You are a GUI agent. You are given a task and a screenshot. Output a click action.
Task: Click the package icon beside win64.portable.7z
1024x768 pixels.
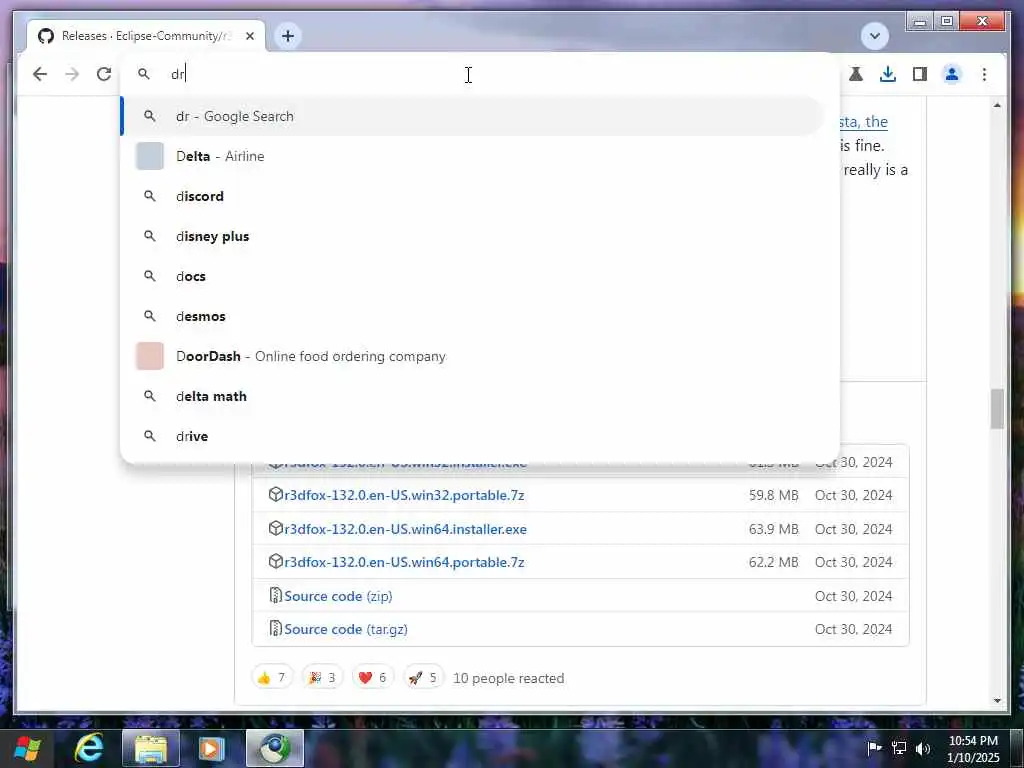[x=276, y=562]
